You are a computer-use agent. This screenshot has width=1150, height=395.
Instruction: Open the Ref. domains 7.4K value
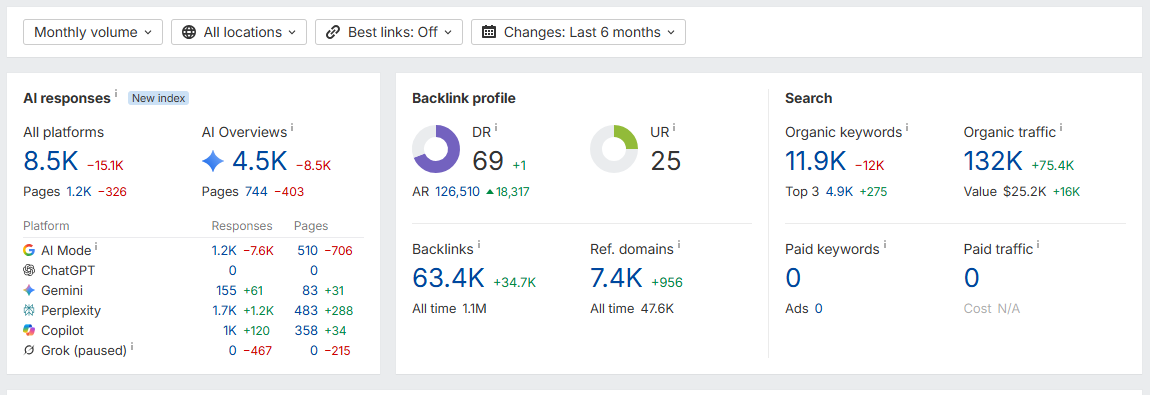coord(616,278)
